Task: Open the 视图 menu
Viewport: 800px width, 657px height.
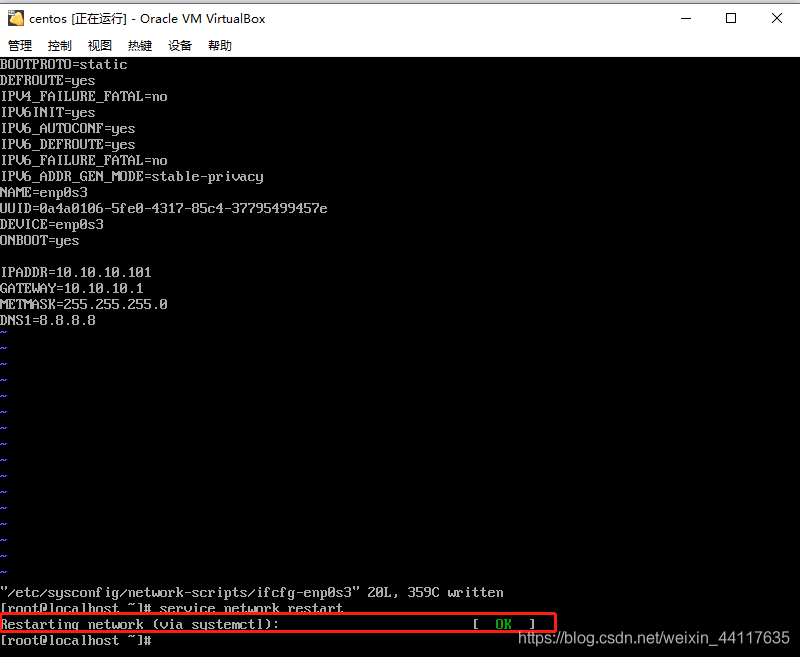Action: pos(99,45)
